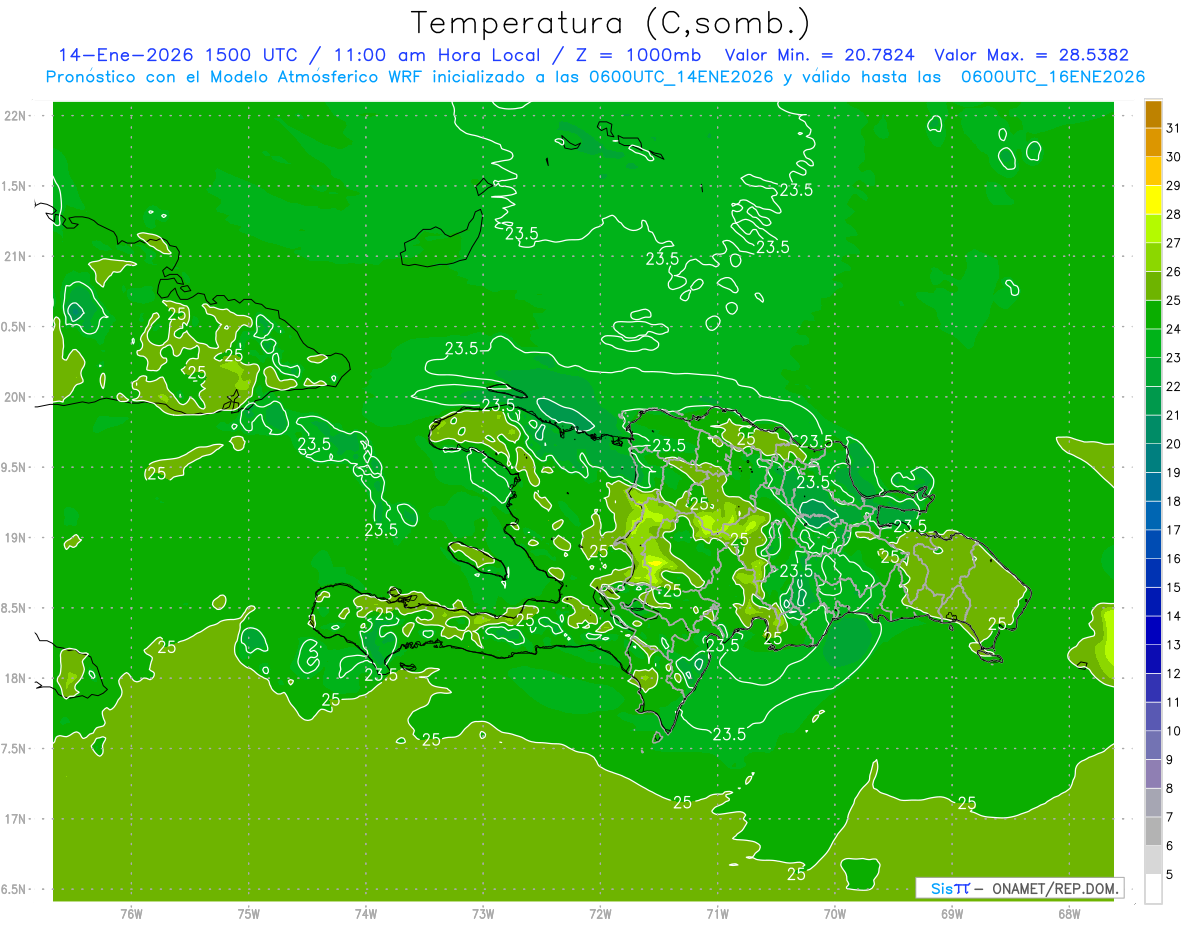Click the dark blue legend swatch between 13 and 14
Viewport: 1200px width, 927px height.
[1153, 631]
